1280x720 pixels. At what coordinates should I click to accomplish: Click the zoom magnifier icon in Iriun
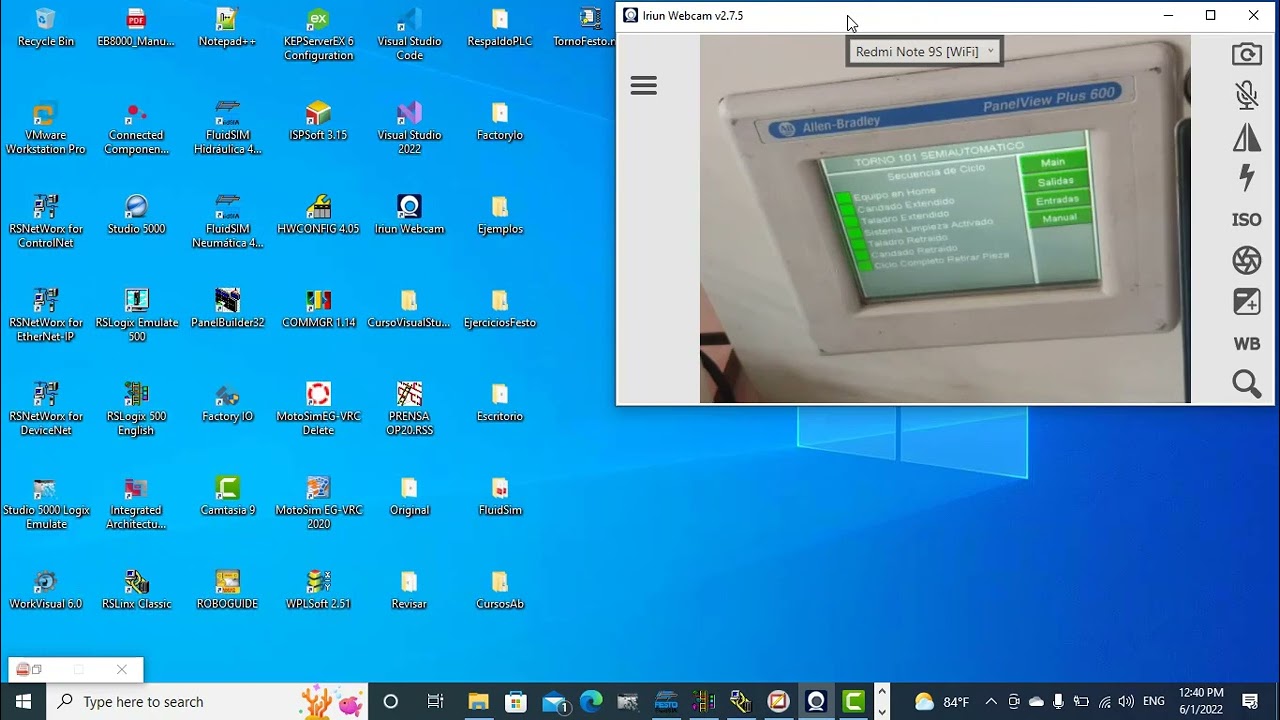tap(1246, 384)
